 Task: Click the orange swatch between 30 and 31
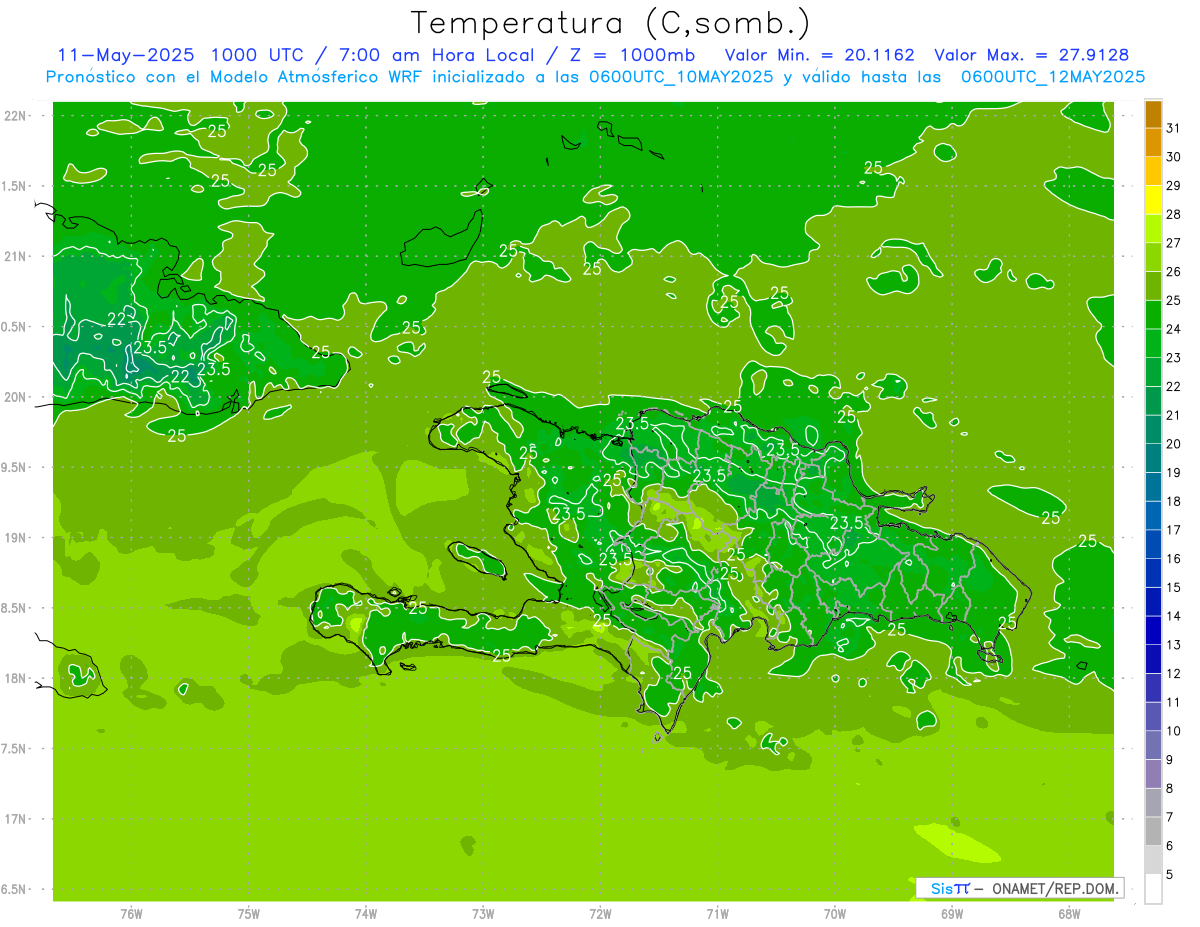pos(1153,142)
